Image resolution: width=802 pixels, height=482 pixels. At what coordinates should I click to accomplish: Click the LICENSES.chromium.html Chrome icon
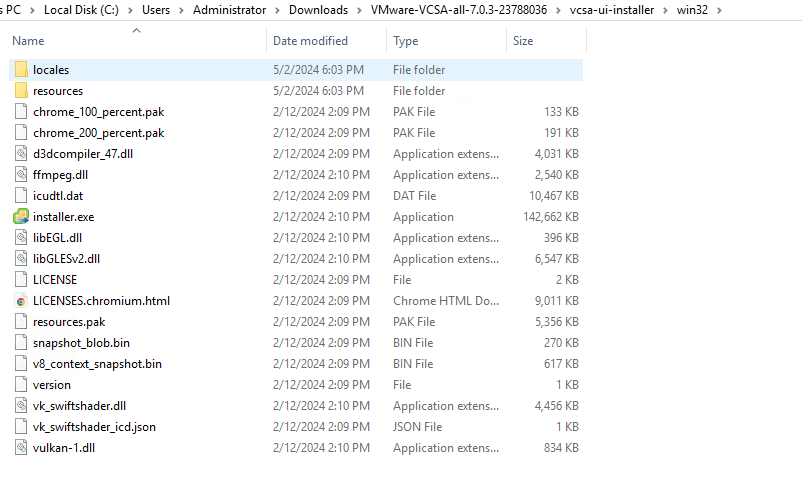(21, 301)
